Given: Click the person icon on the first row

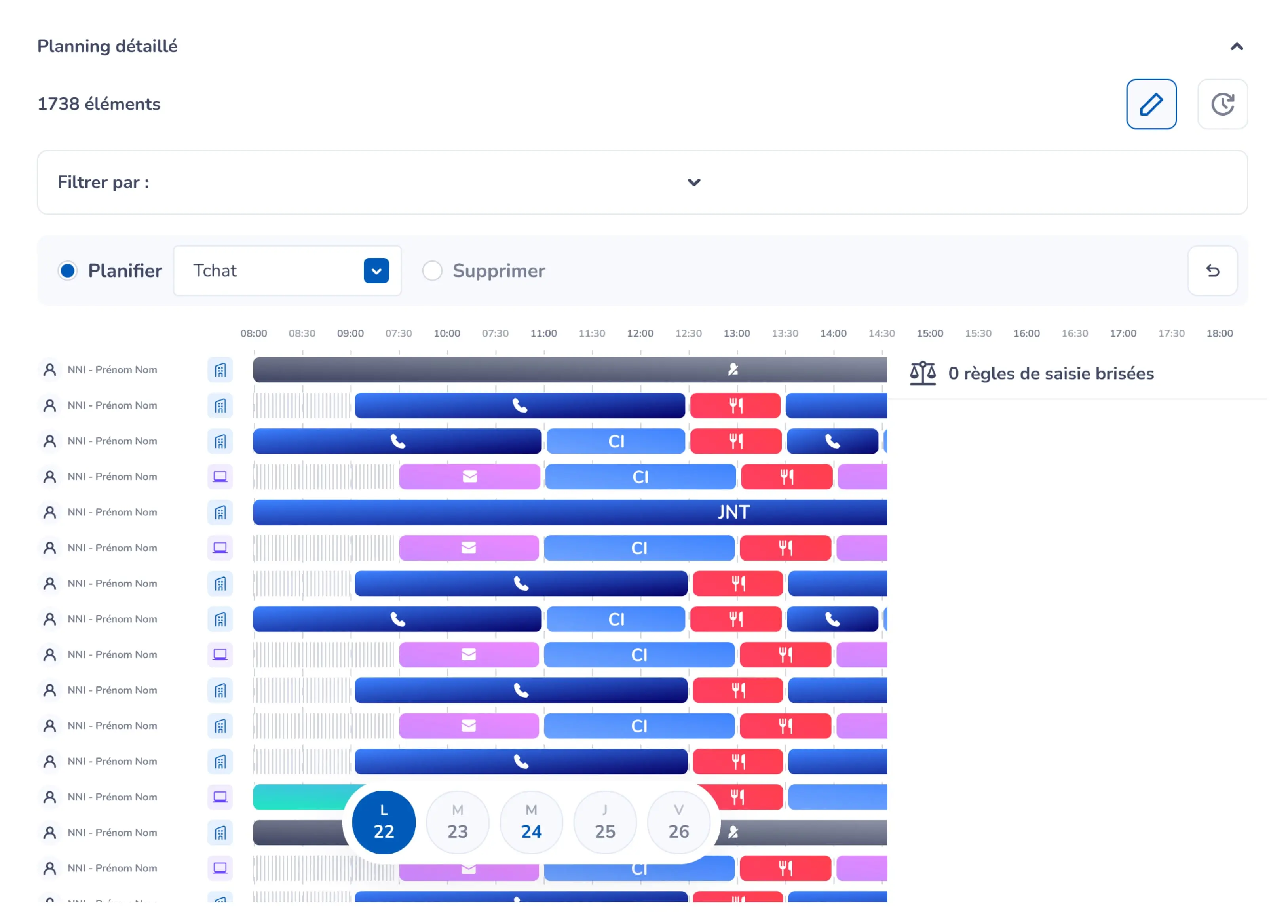Looking at the screenshot, I should pos(50,370).
